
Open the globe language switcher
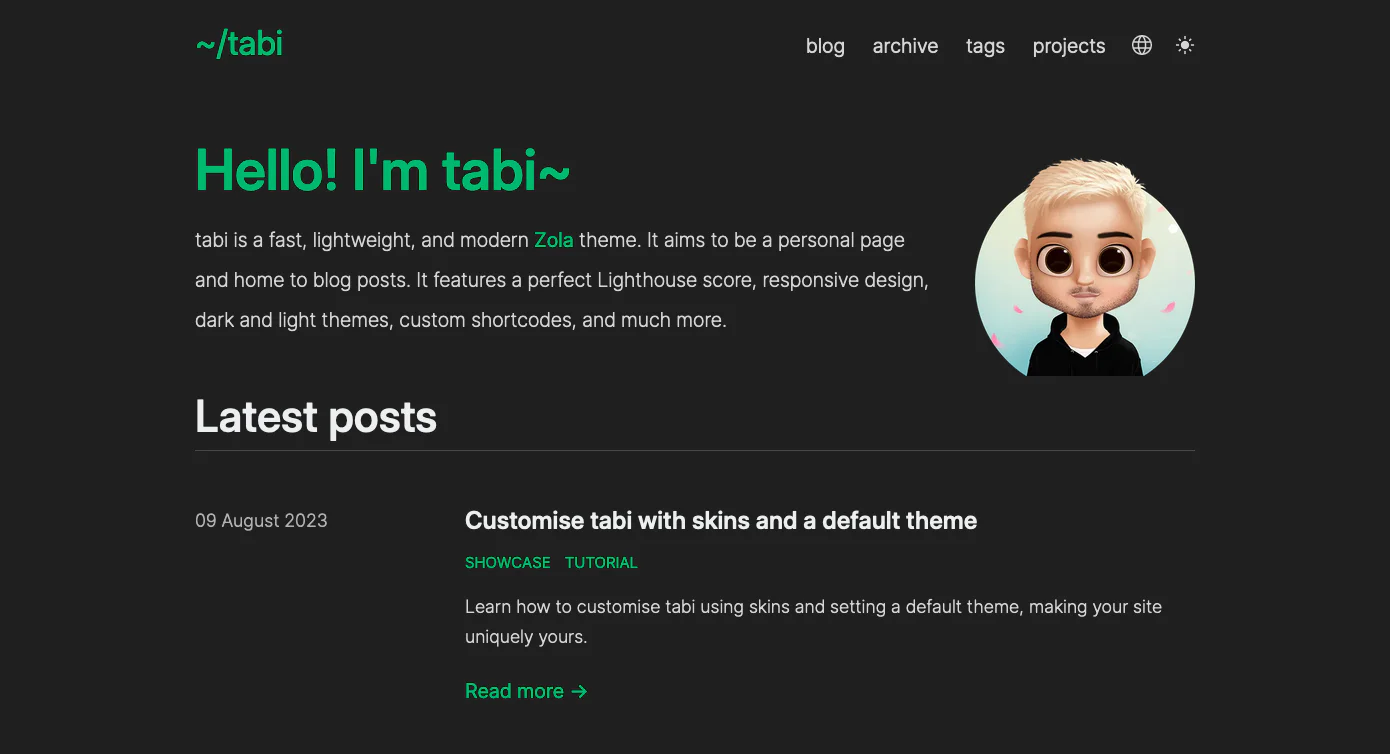point(1142,45)
